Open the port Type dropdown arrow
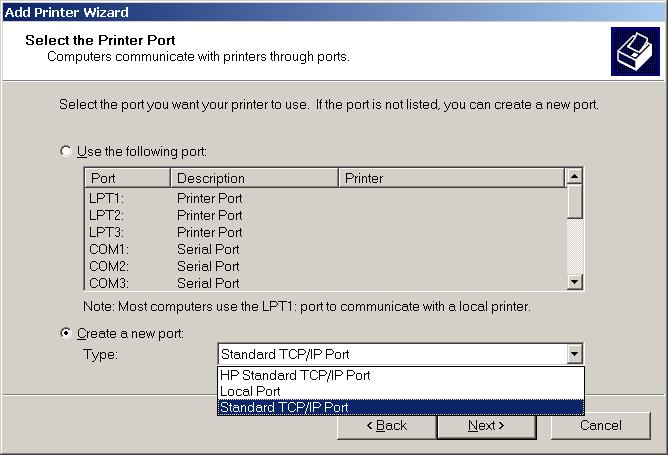The width and height of the screenshot is (668, 455). tap(574, 354)
